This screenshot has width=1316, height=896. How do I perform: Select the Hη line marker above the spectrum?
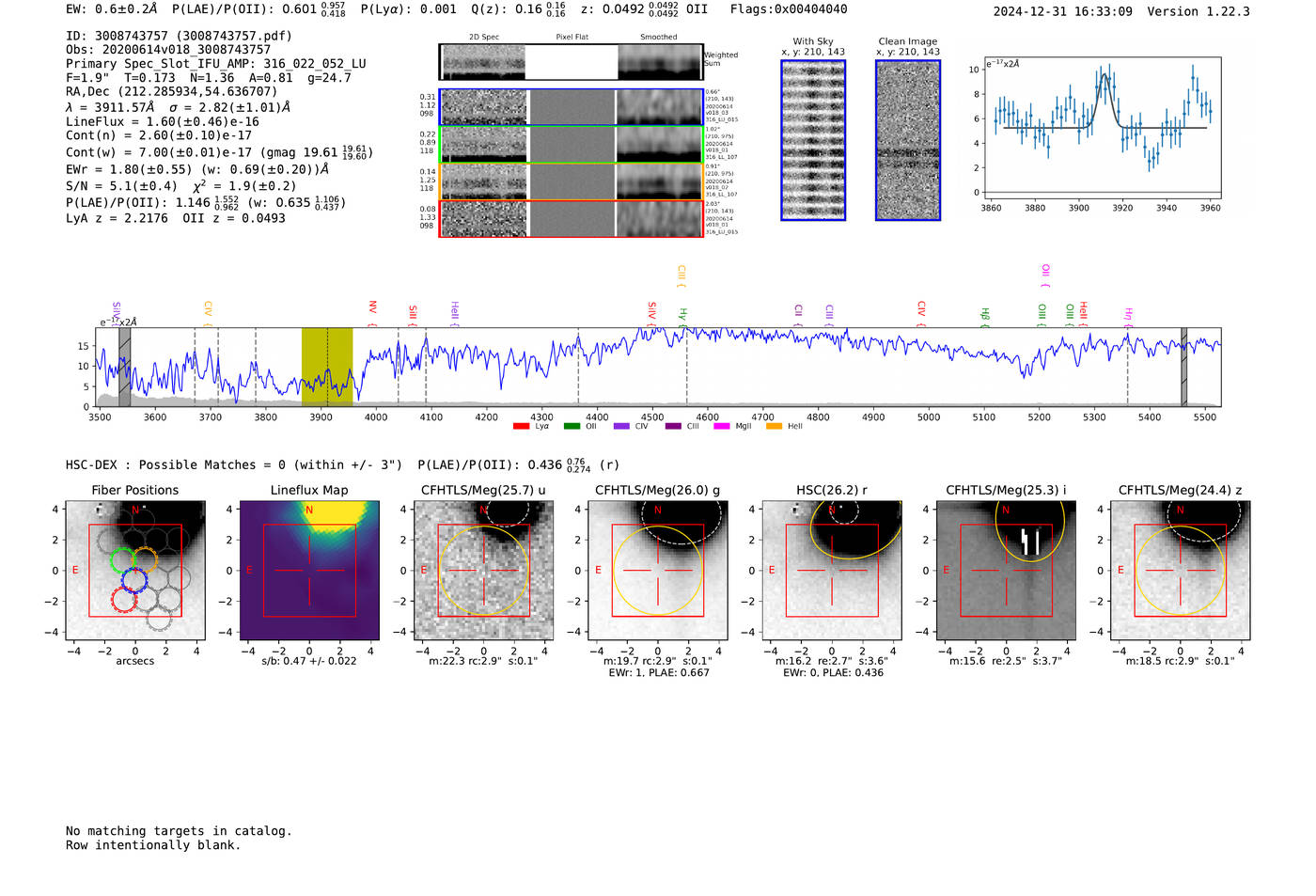point(1129,316)
